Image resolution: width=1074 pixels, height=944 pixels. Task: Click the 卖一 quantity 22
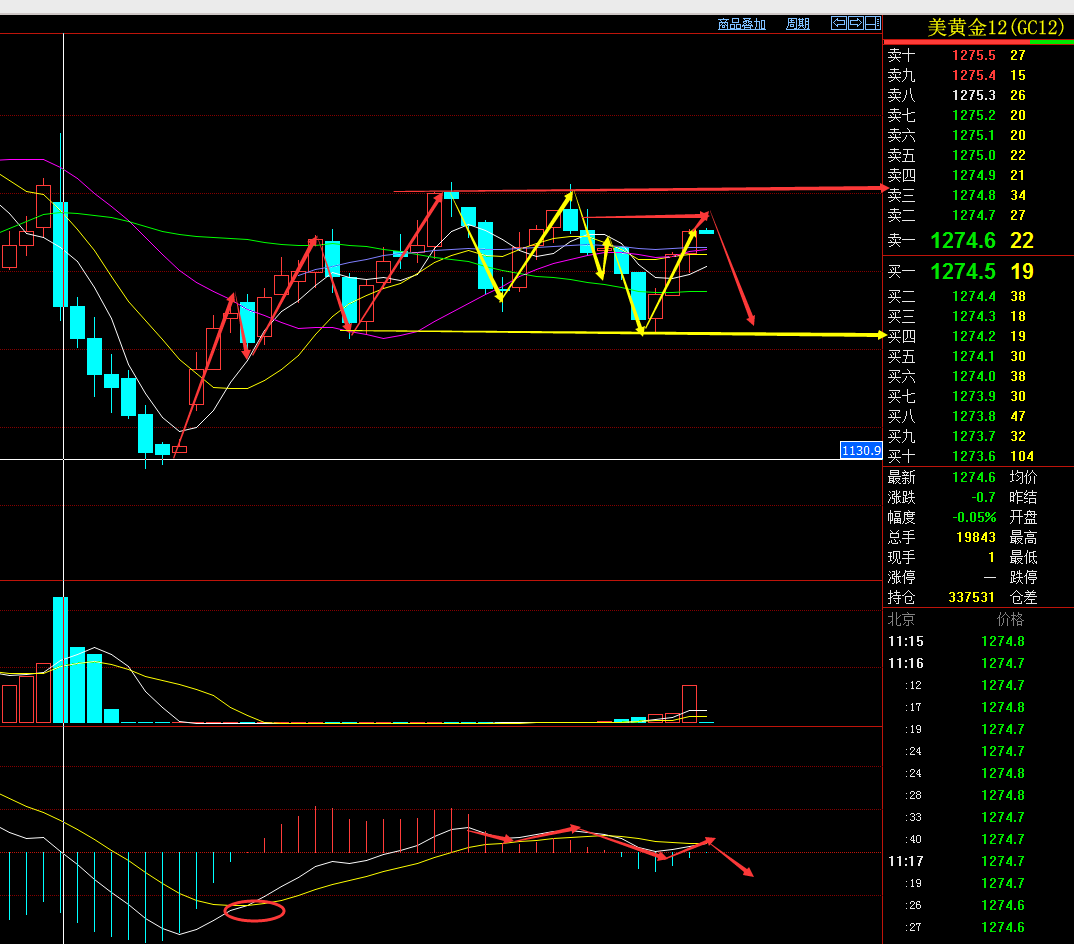pos(1022,240)
